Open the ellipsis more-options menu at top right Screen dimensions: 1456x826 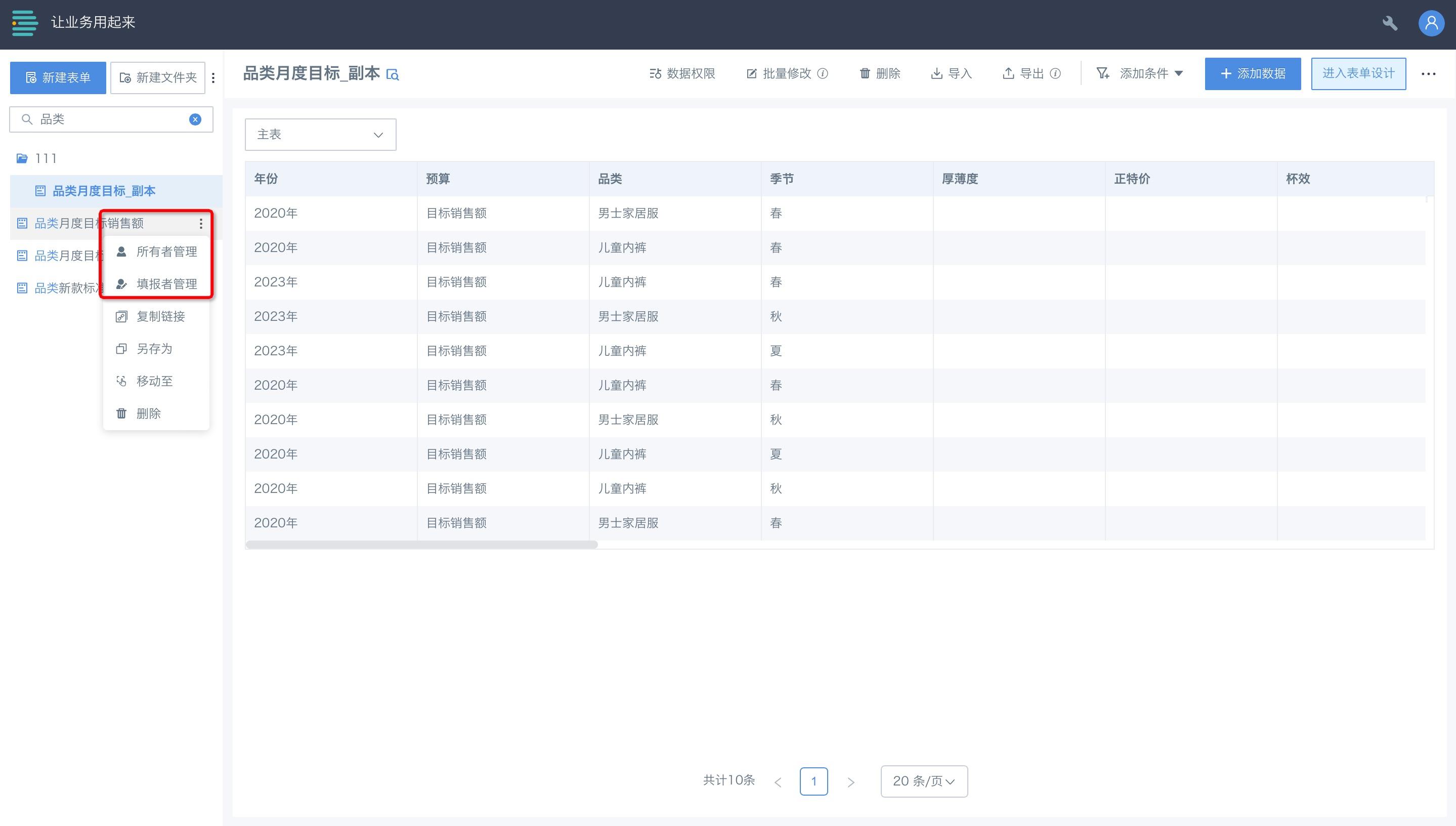[x=1428, y=74]
